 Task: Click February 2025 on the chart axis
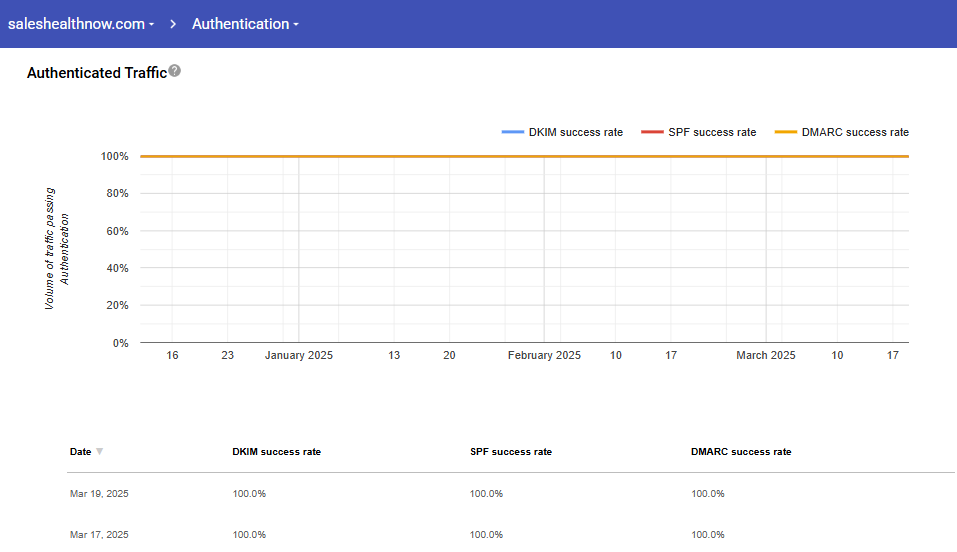[x=544, y=355]
